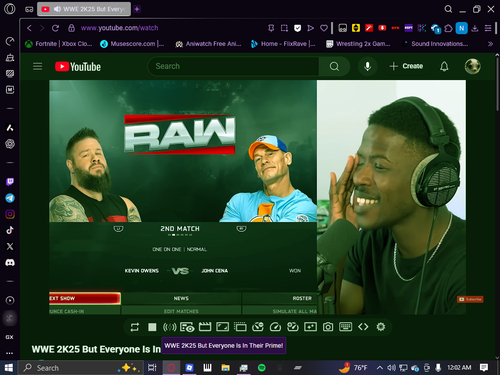Show keyboard shortcuts icon
This screenshot has height=375, width=500.
tap(345, 326)
